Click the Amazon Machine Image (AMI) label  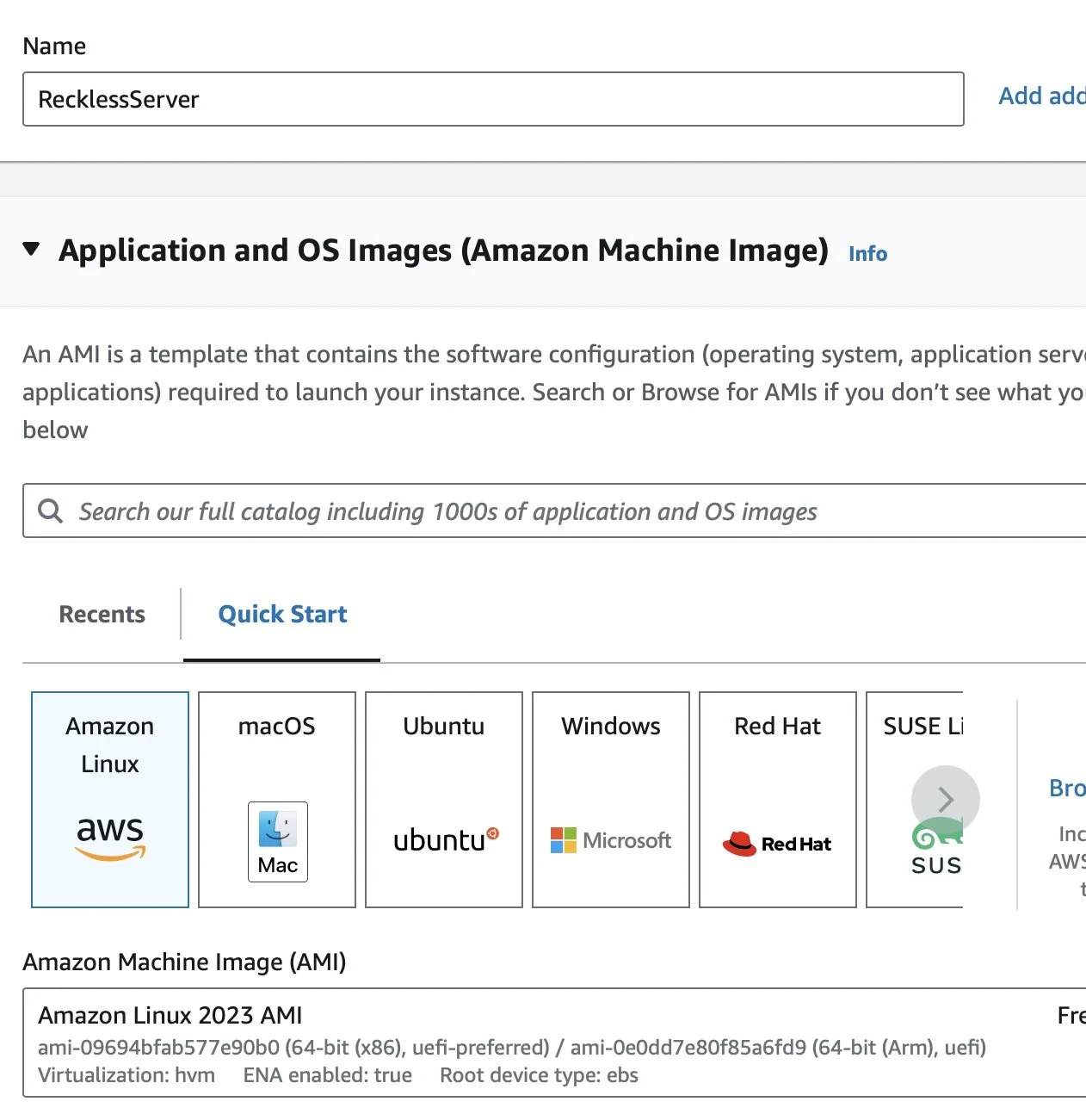point(184,962)
